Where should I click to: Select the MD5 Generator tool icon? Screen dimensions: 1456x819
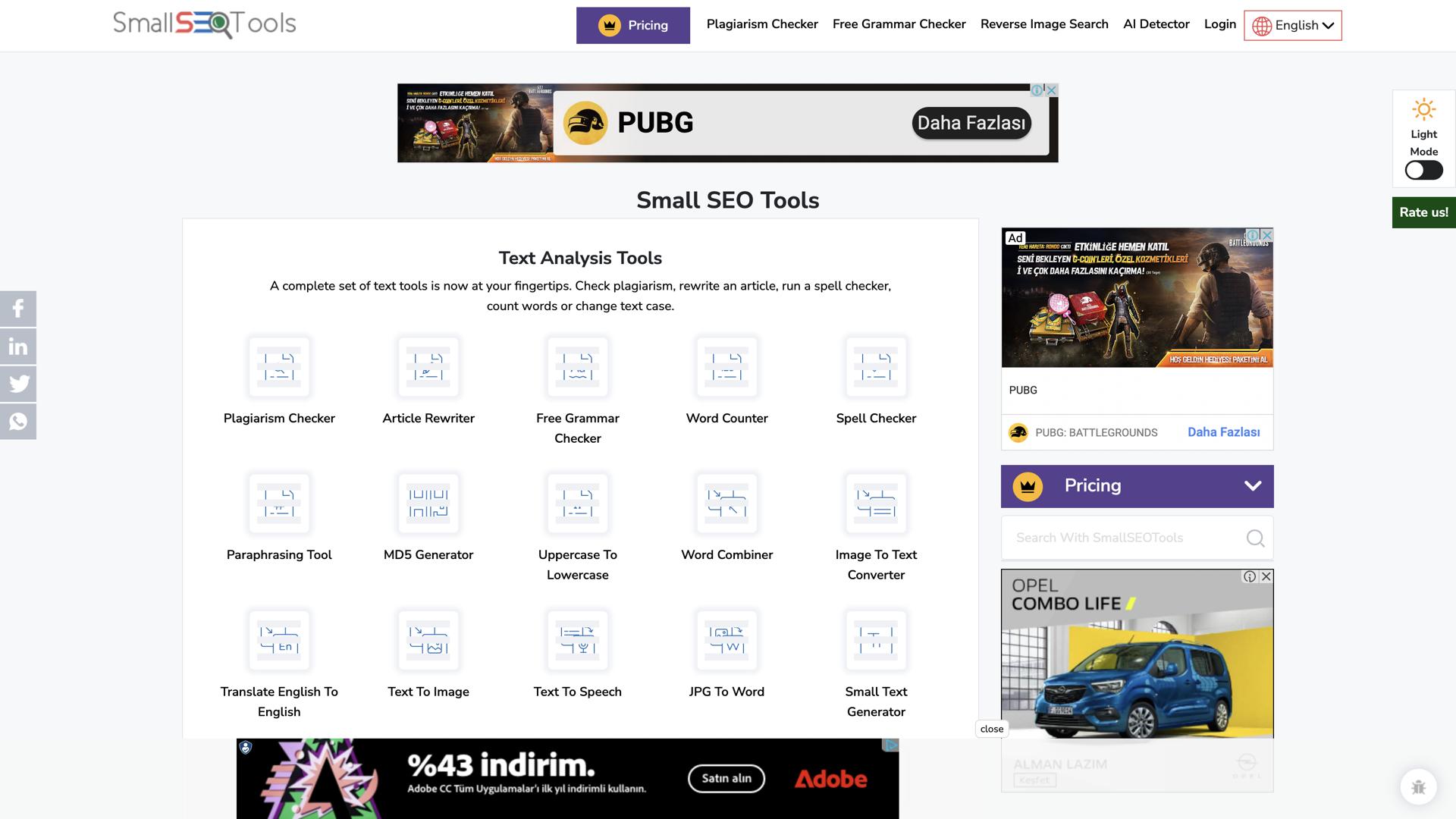point(428,503)
